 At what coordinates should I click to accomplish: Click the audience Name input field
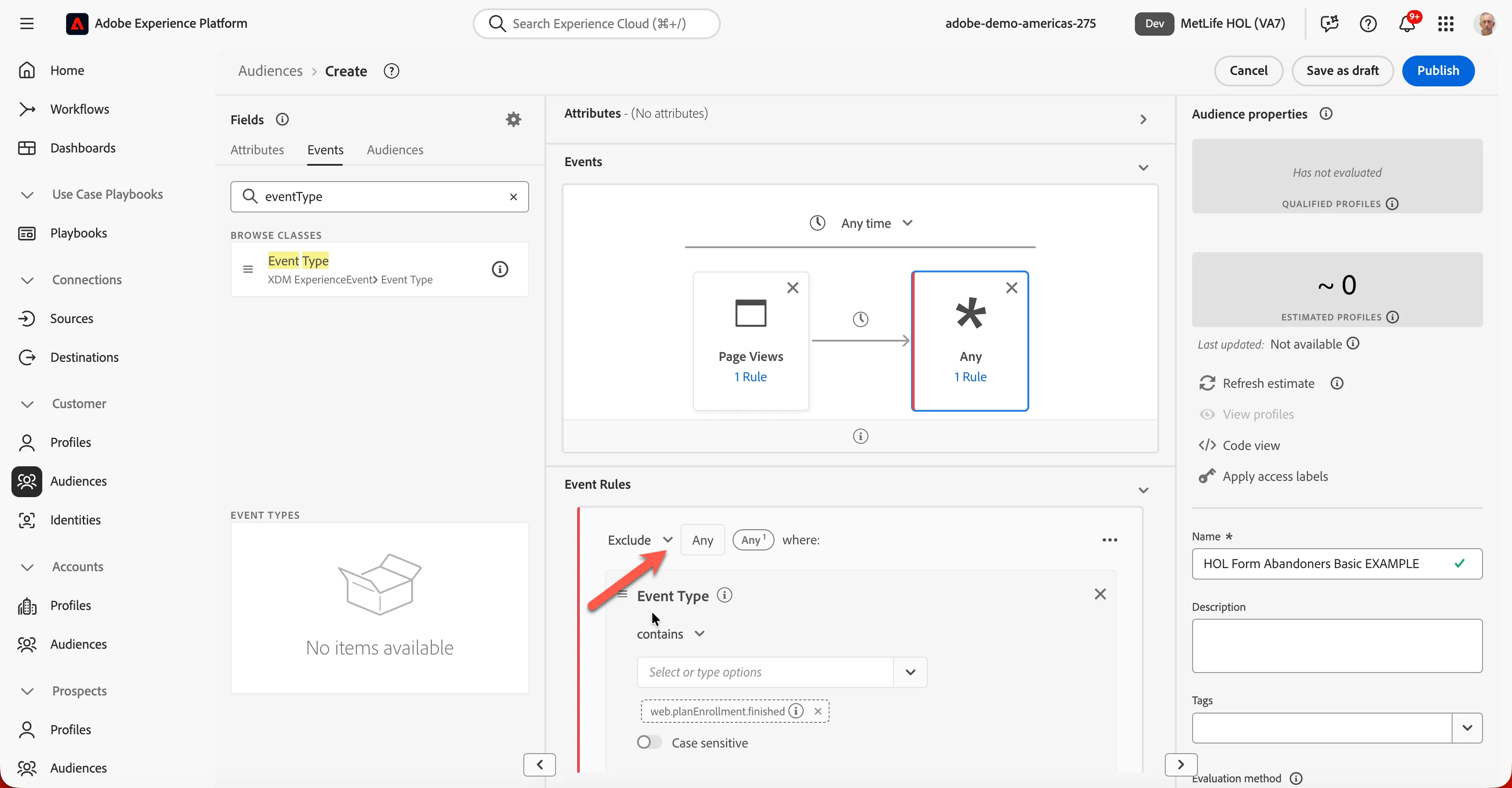(1337, 564)
